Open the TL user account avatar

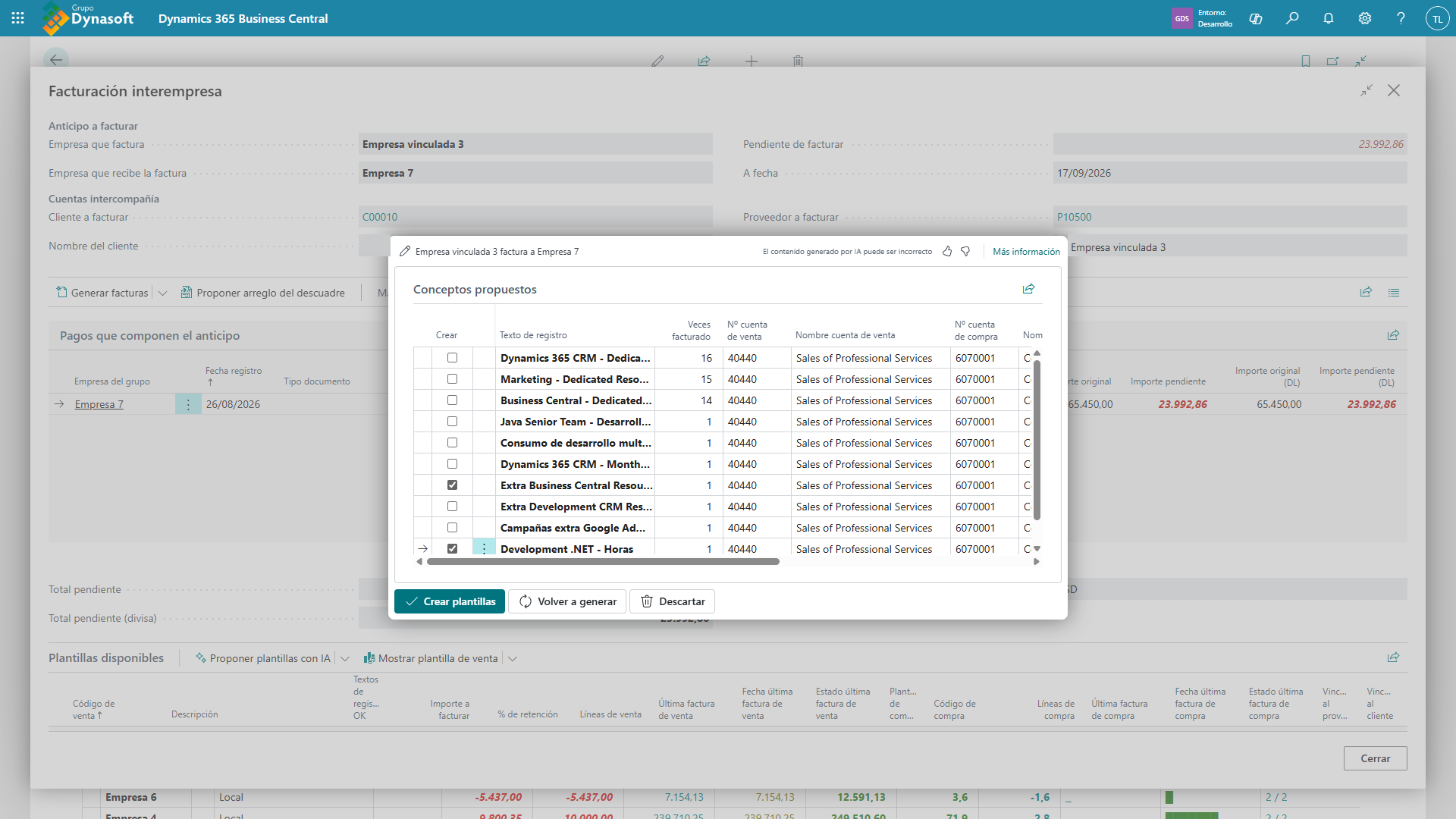coord(1438,18)
